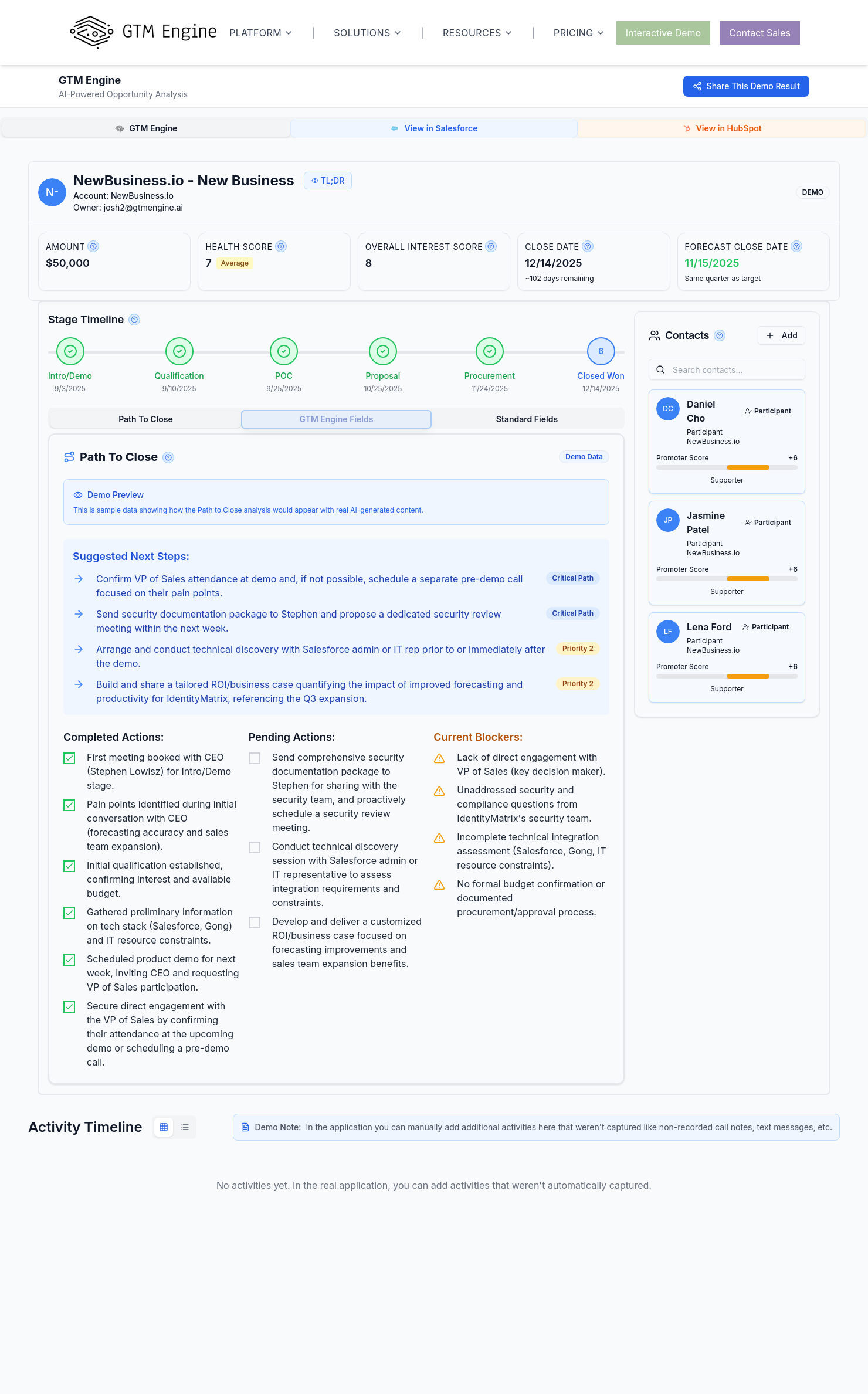Expand the Resources menu
The image size is (868, 1394).
point(477,33)
